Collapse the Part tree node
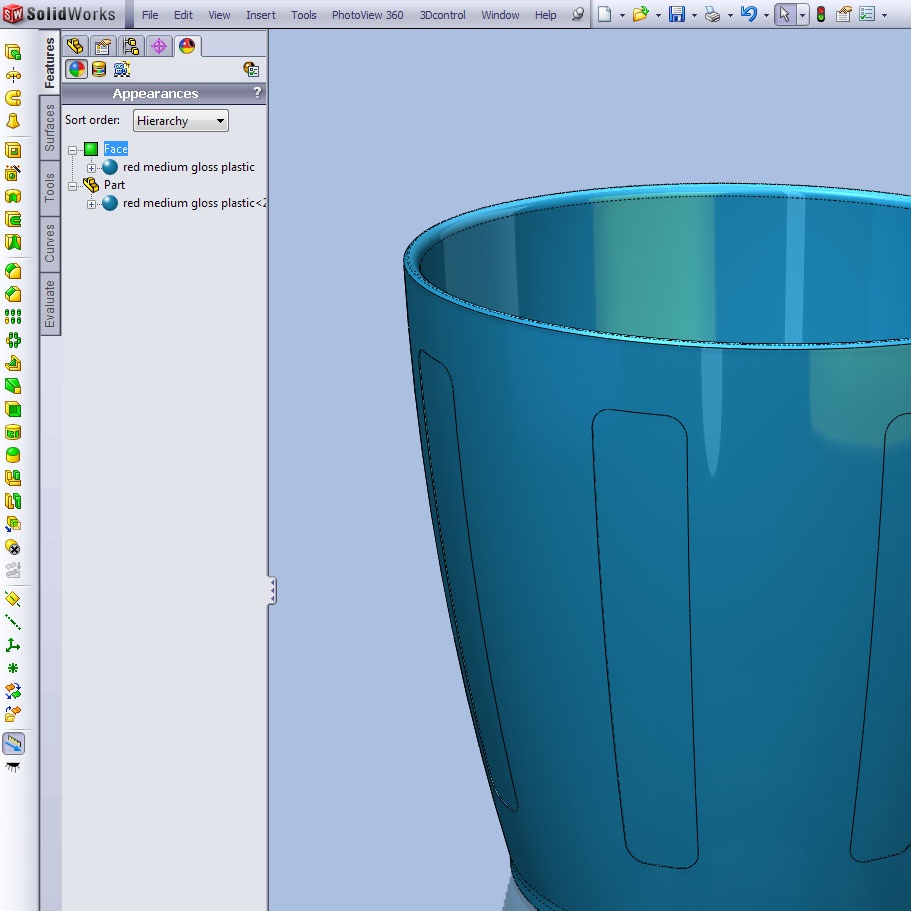This screenshot has width=911, height=911. [x=73, y=186]
